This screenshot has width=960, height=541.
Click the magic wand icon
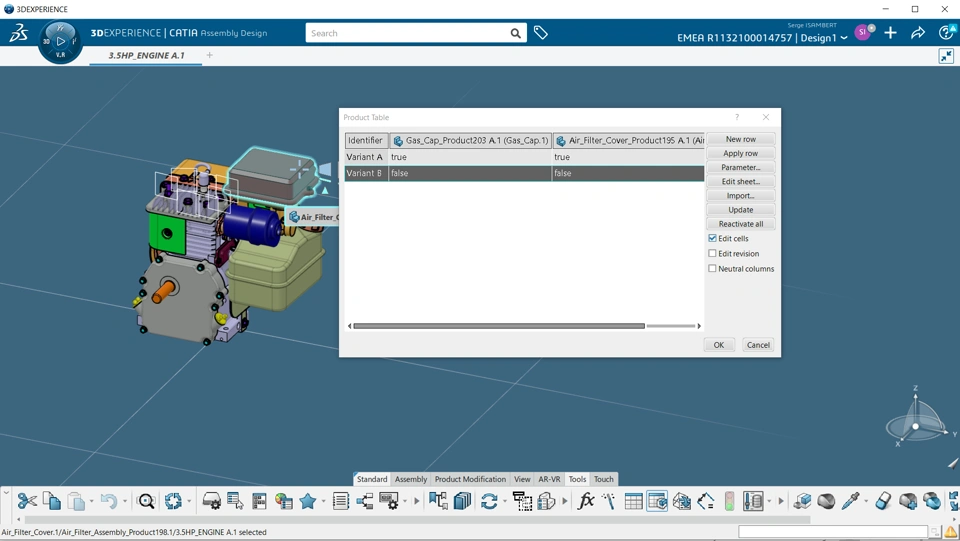[609, 501]
